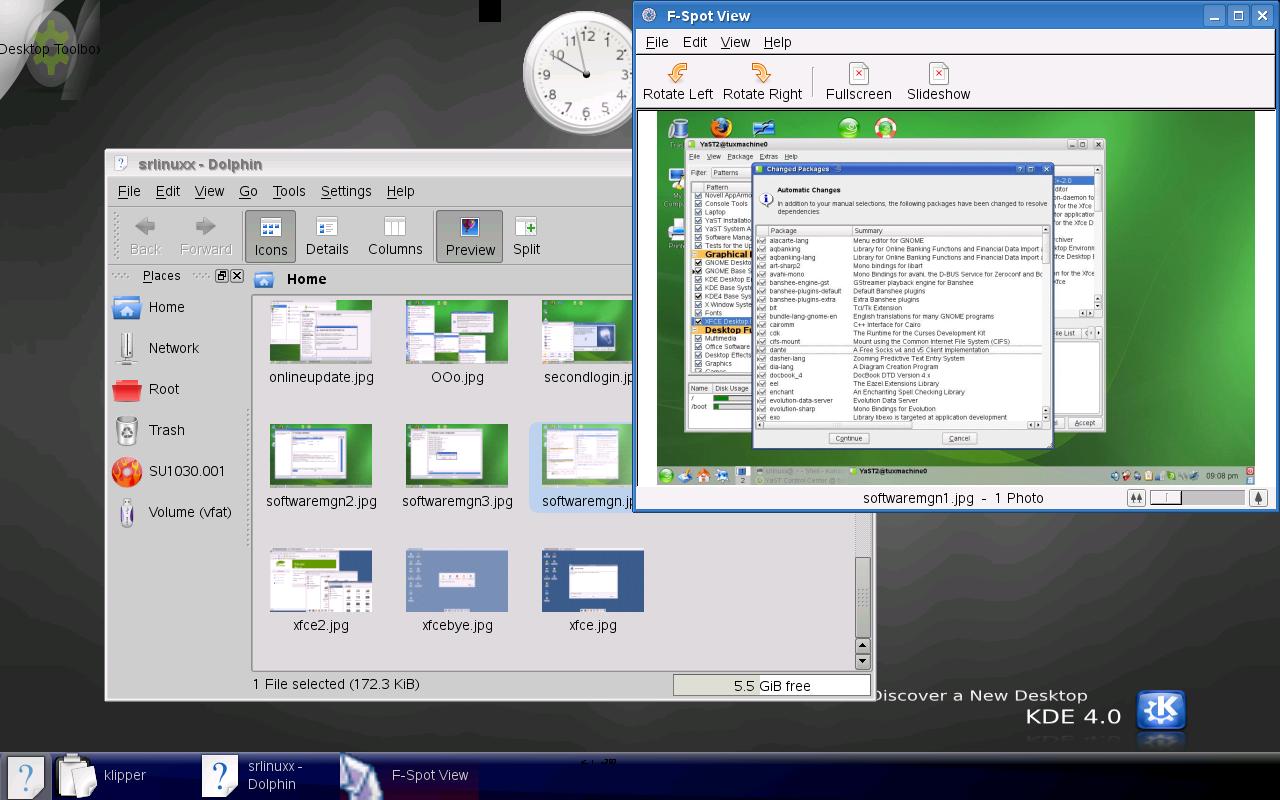Click the Places panel title
Viewport: 1280px width, 800px height.
coord(161,276)
